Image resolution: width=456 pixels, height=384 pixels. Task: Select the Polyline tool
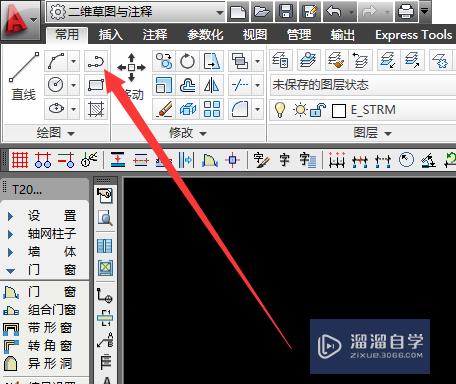coord(96,61)
